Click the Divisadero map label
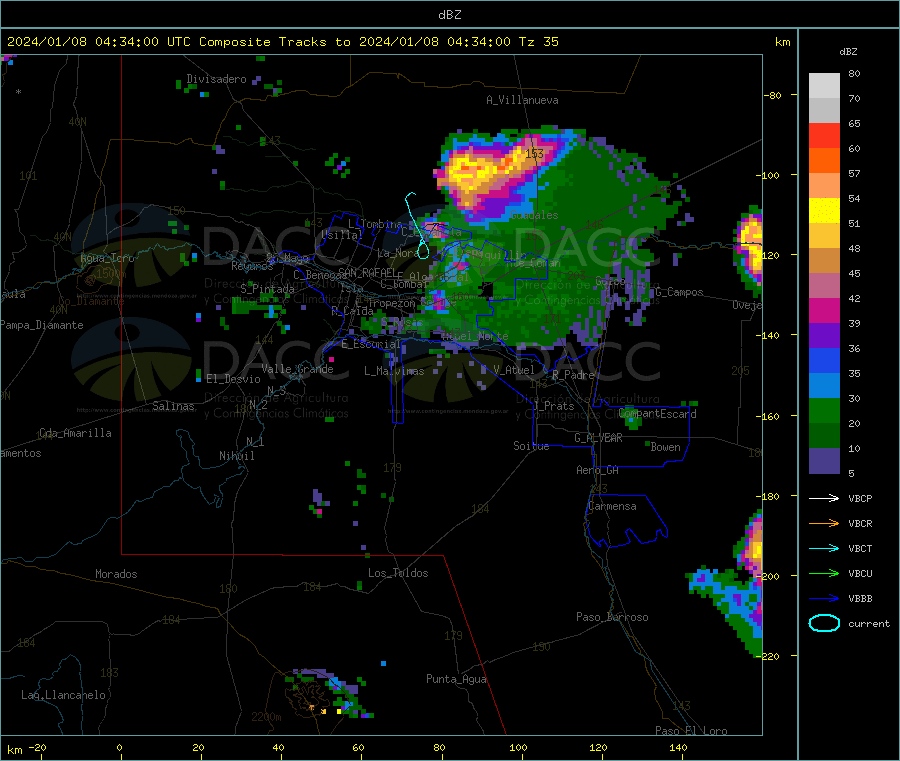The image size is (900, 761). click(216, 79)
